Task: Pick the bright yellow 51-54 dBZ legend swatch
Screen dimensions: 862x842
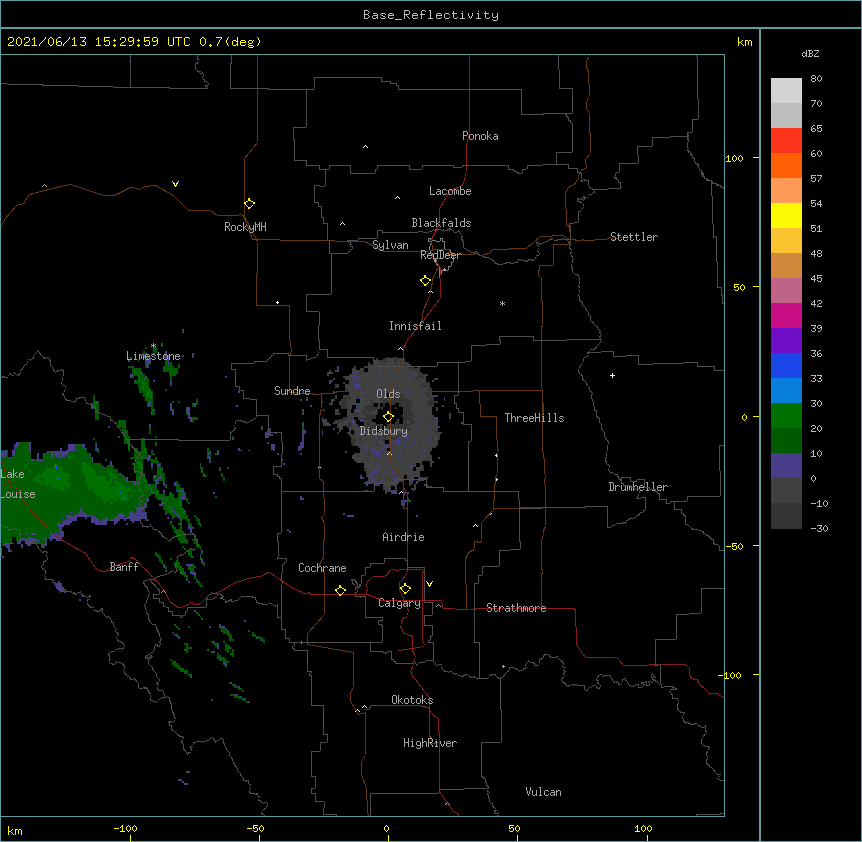Action: tap(786, 216)
